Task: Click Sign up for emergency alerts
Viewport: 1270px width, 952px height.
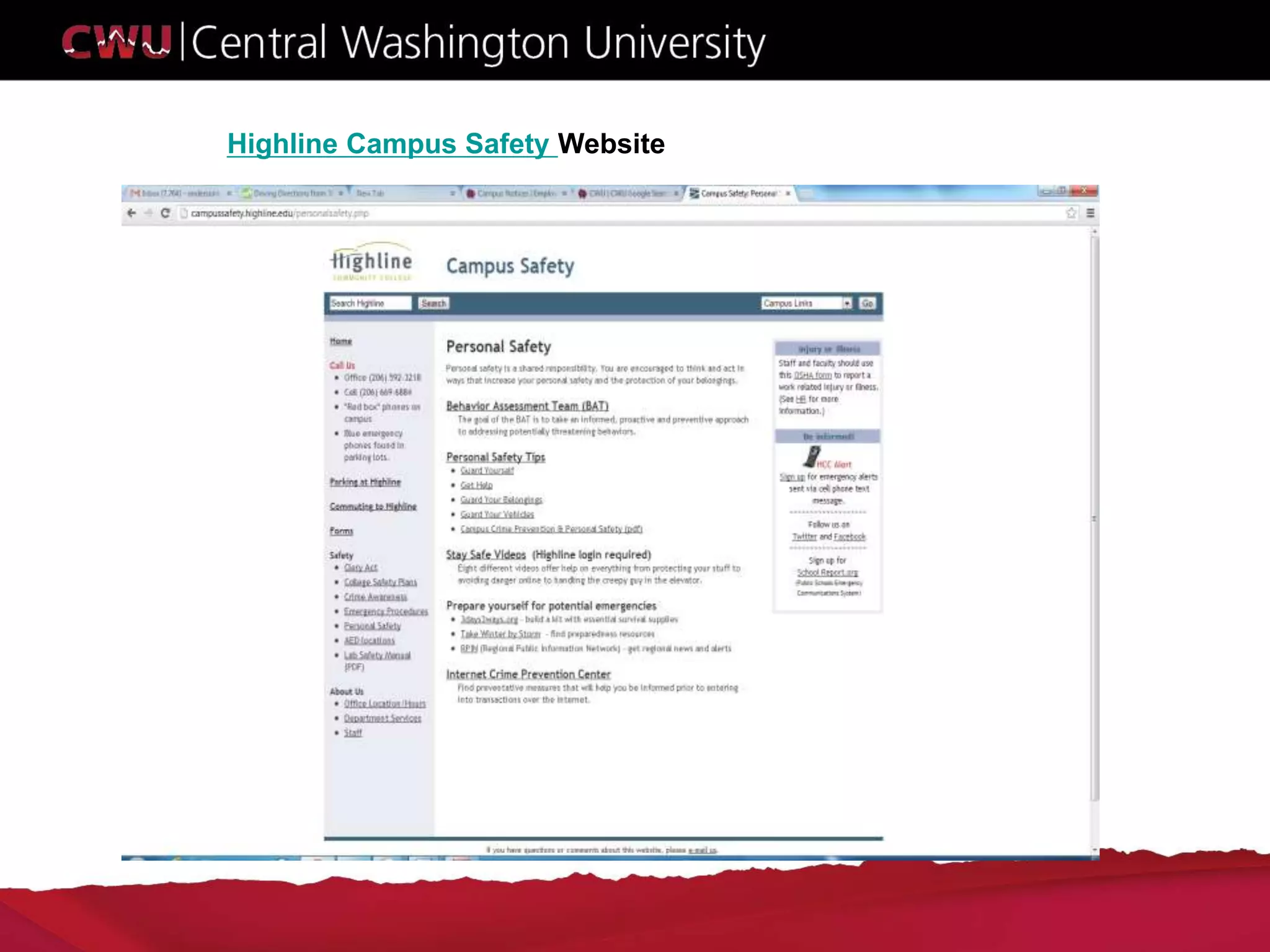Action: point(792,477)
